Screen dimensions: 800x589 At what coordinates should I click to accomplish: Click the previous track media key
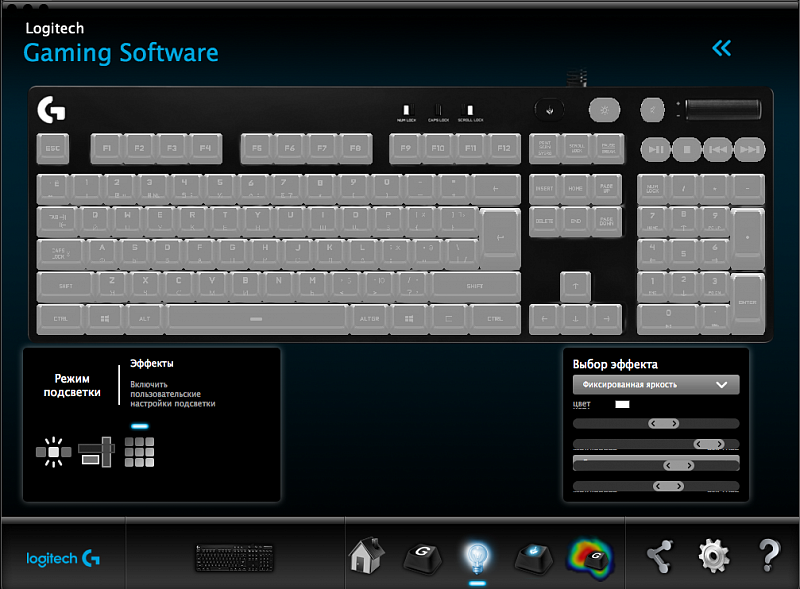pos(718,150)
